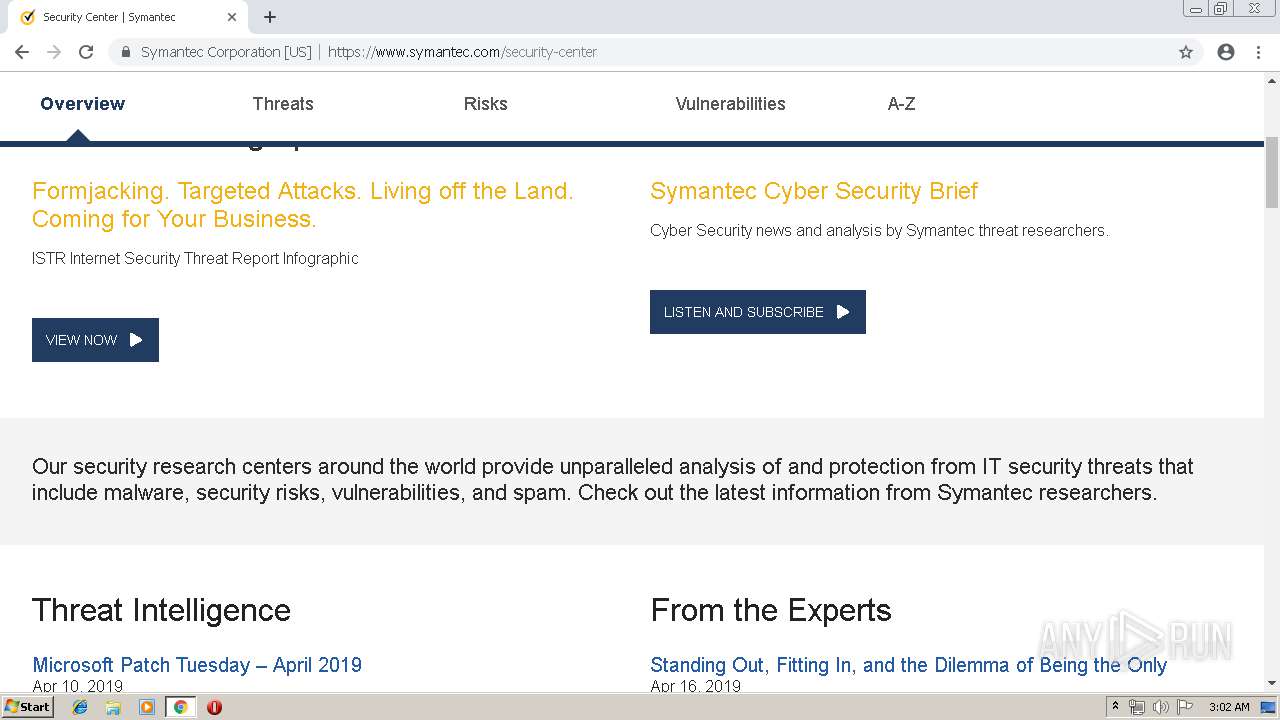Open the Threats section
1280x720 pixels.
click(x=283, y=104)
